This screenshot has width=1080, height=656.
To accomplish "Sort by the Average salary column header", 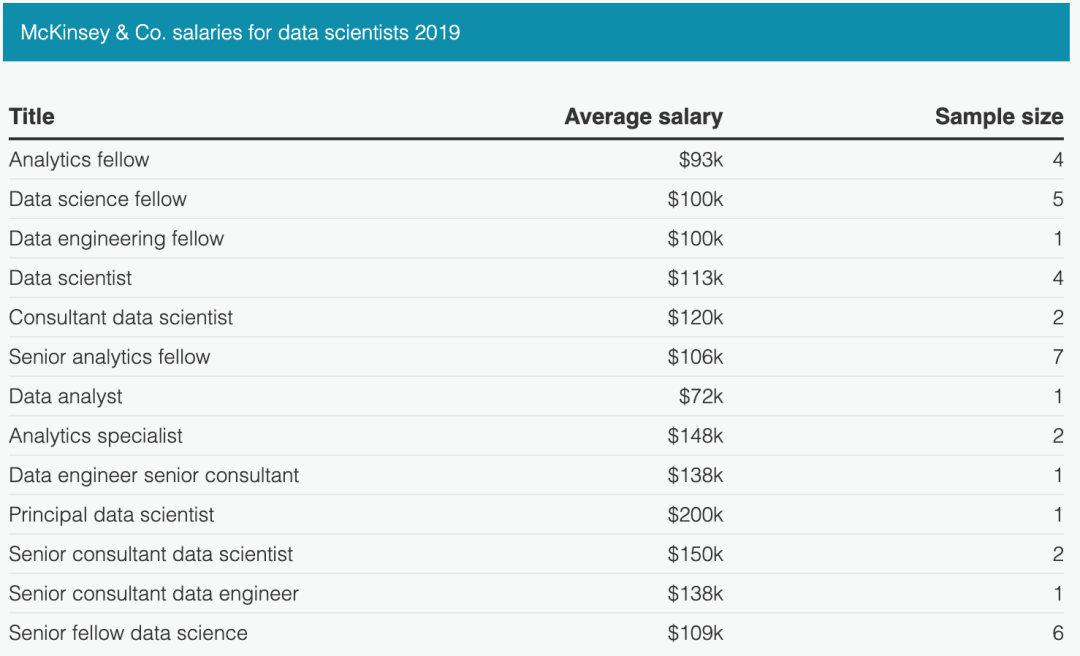I will (x=643, y=117).
